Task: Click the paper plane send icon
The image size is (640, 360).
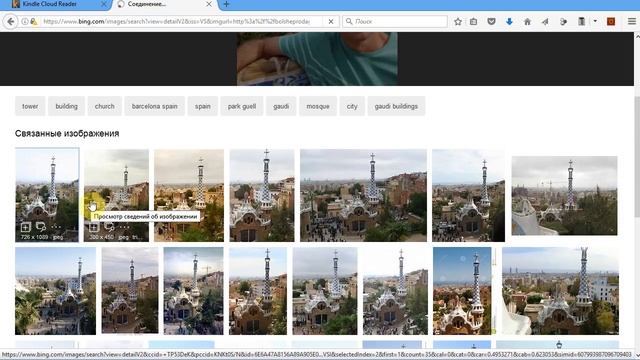Action: [x=545, y=22]
